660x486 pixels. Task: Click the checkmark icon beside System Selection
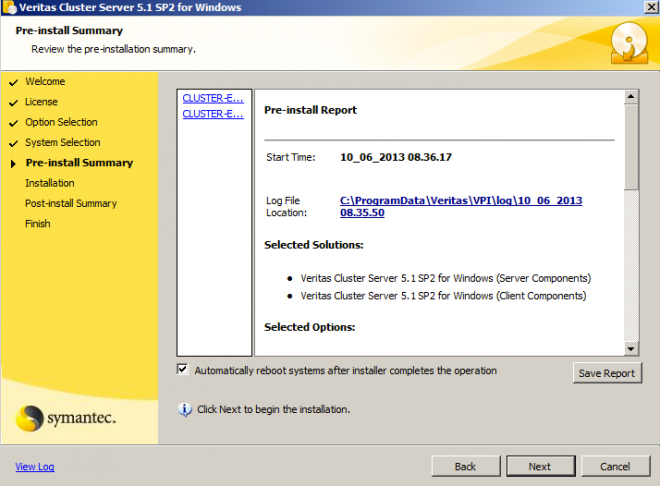coord(13,143)
